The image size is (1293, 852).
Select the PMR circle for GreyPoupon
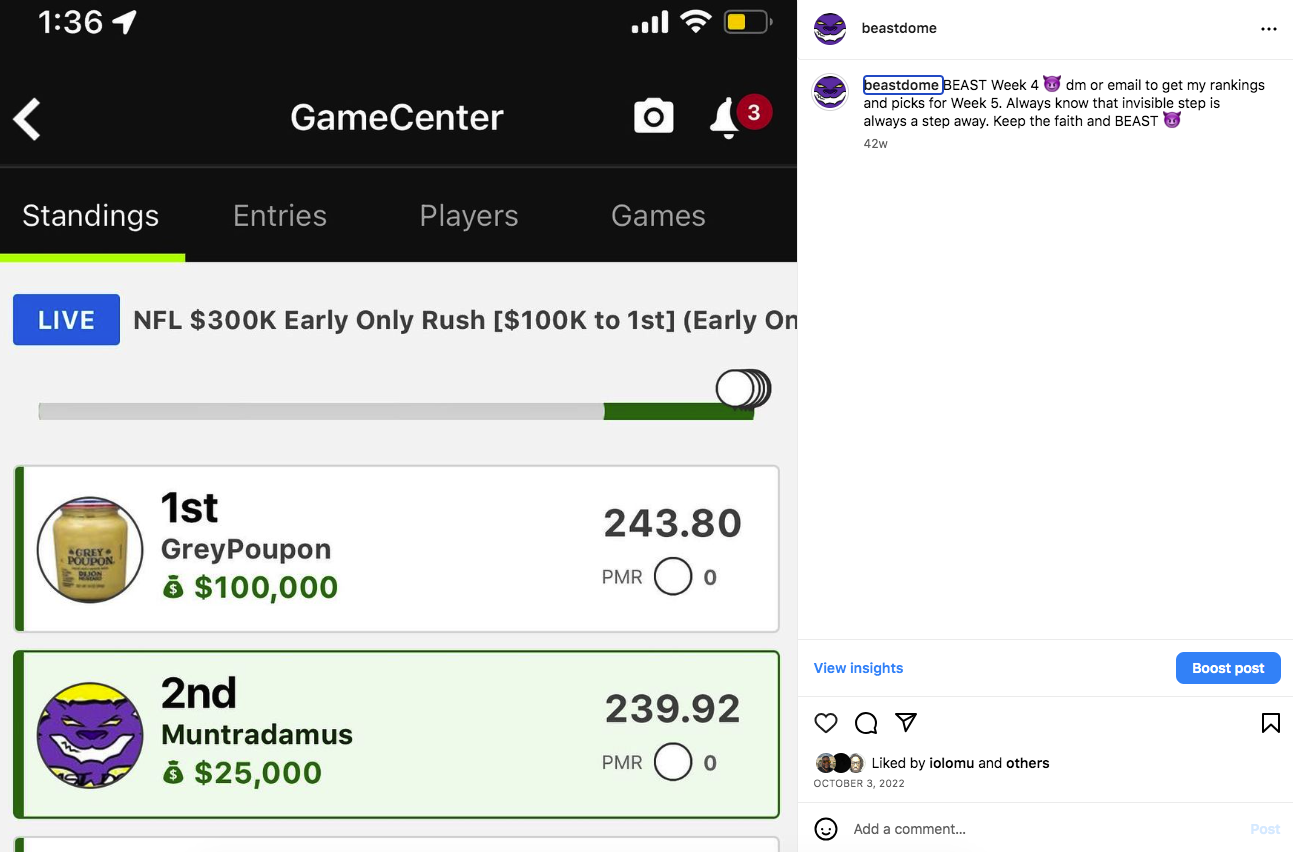tap(673, 577)
